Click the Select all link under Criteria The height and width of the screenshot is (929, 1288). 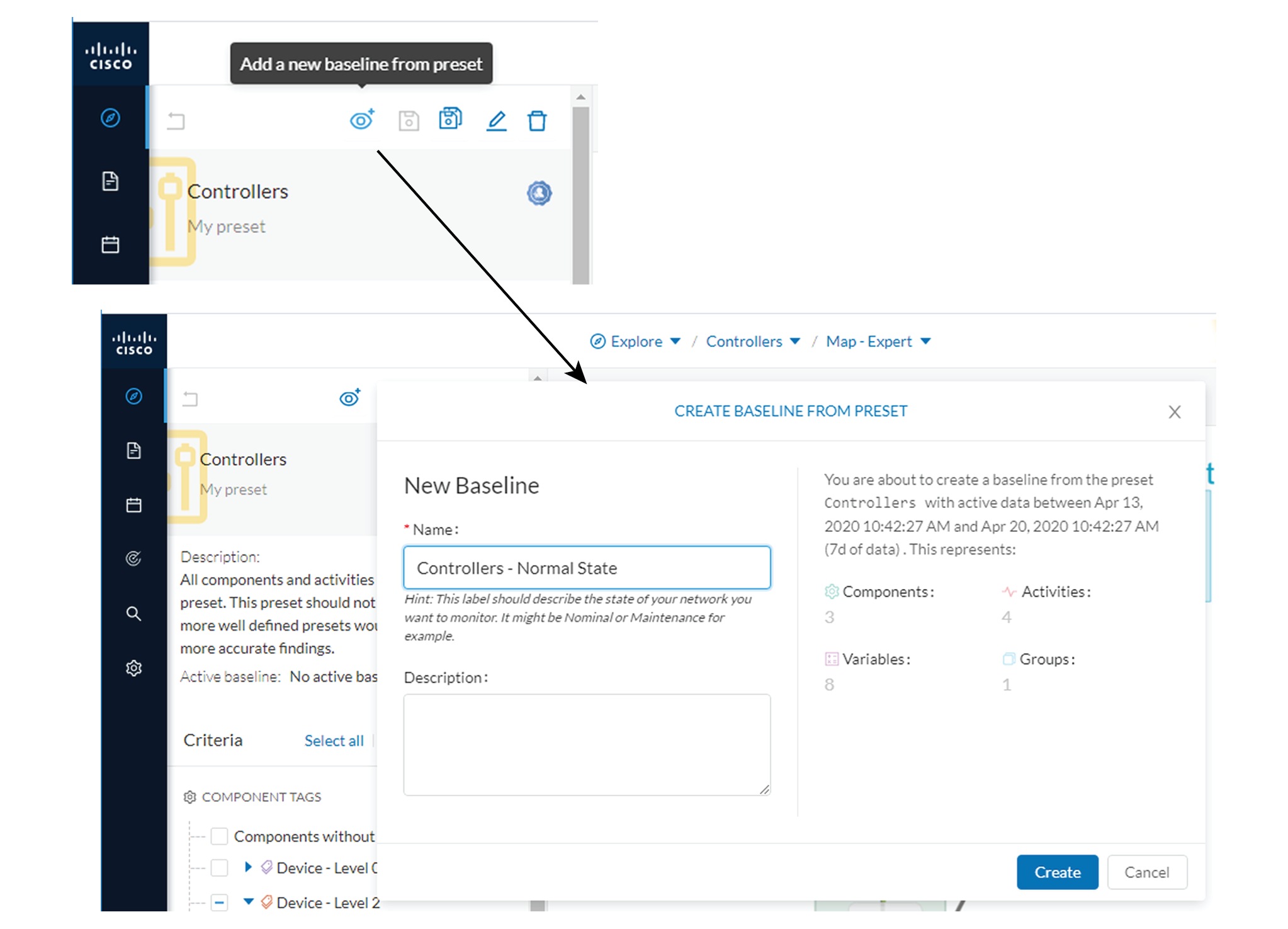click(x=334, y=740)
